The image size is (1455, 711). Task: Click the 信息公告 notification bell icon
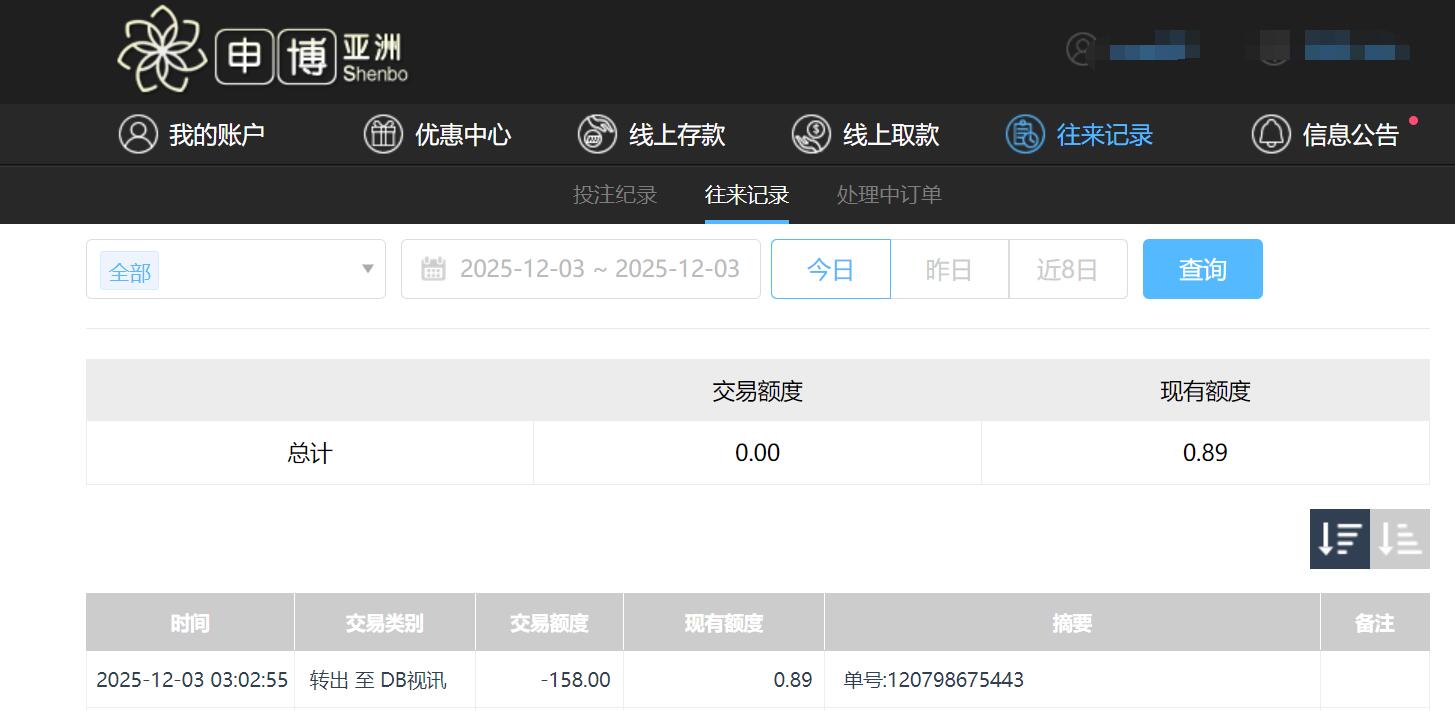(1271, 133)
